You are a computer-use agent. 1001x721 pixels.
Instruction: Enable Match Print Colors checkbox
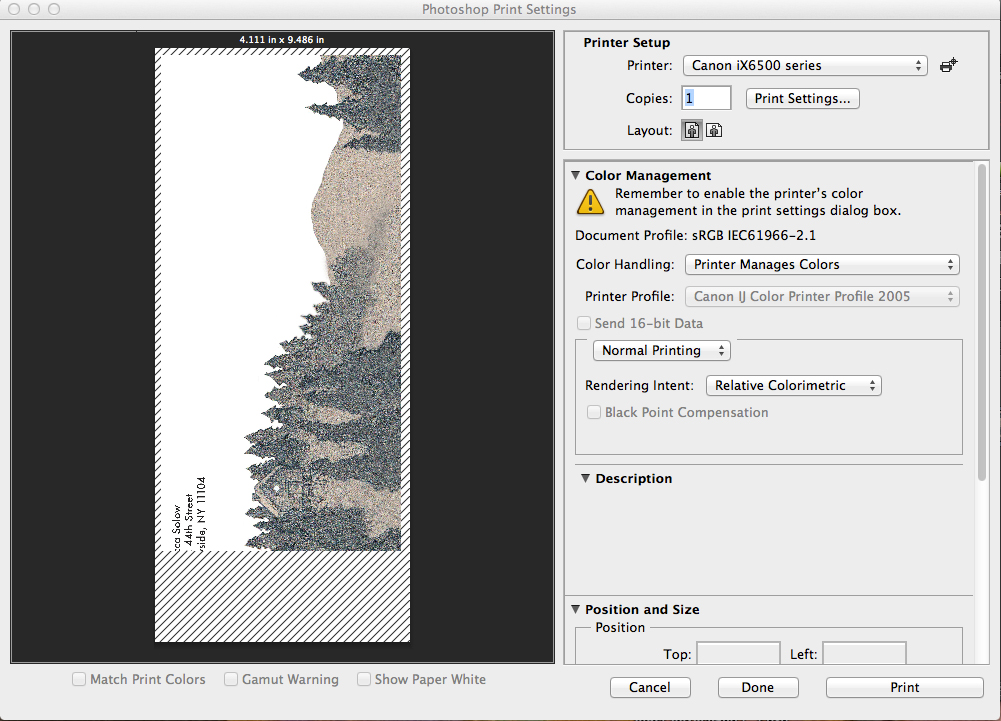79,680
